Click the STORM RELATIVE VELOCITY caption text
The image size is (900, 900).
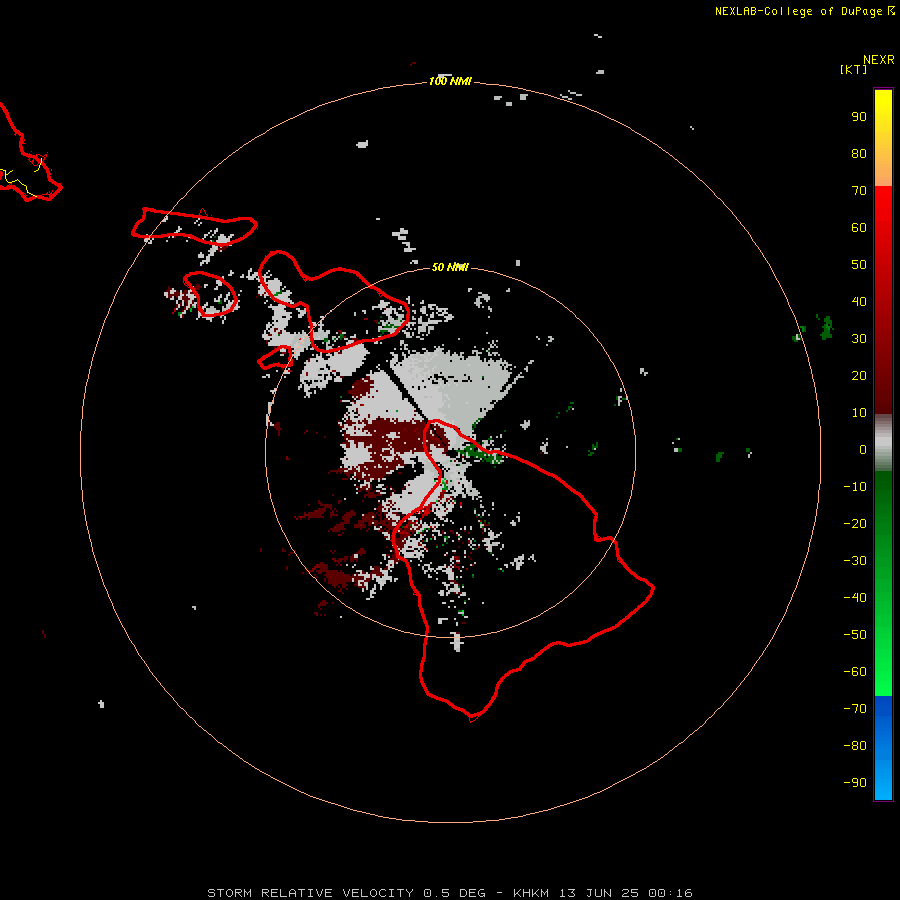(x=310, y=893)
